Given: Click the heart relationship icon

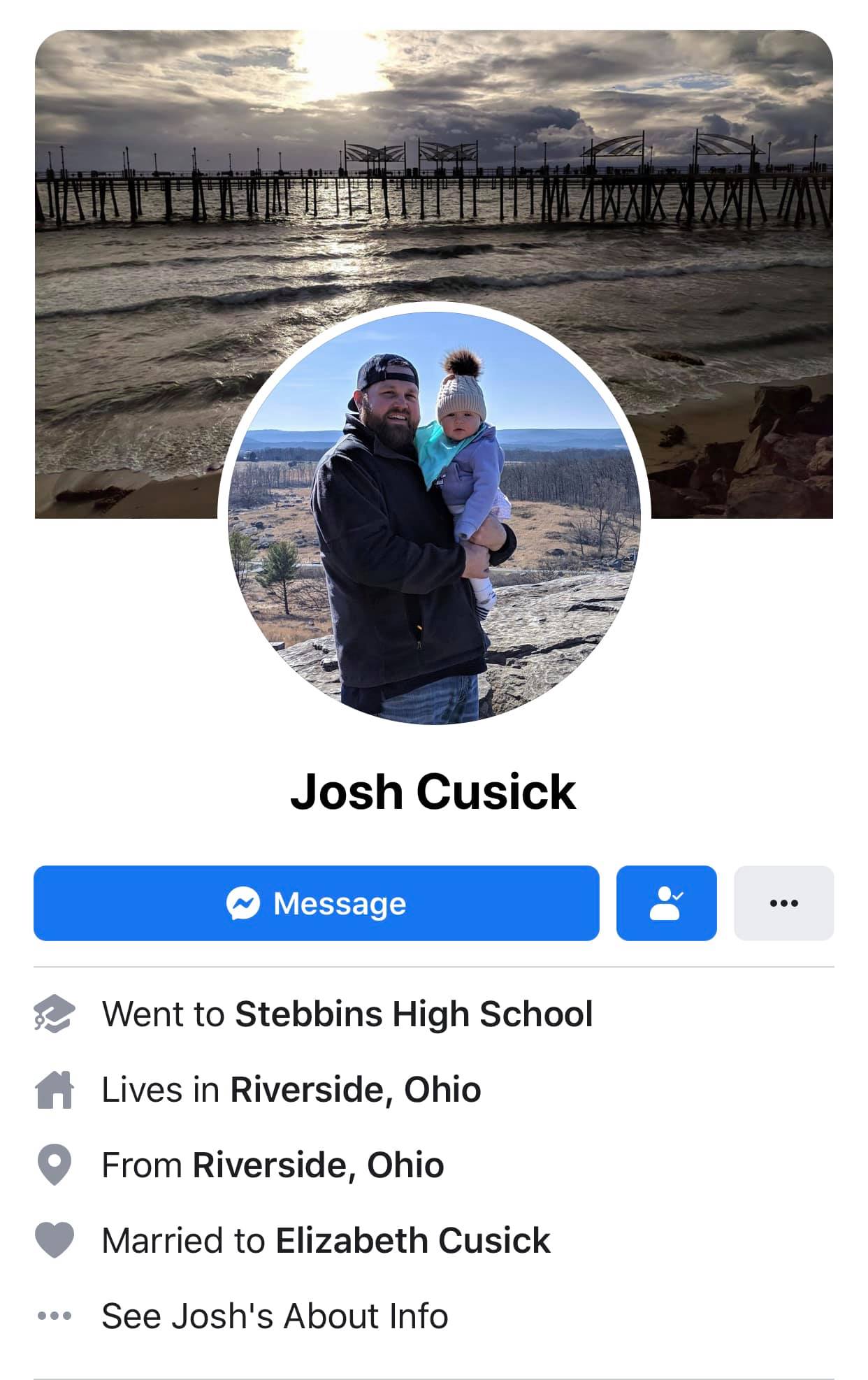Looking at the screenshot, I should click(x=55, y=1241).
